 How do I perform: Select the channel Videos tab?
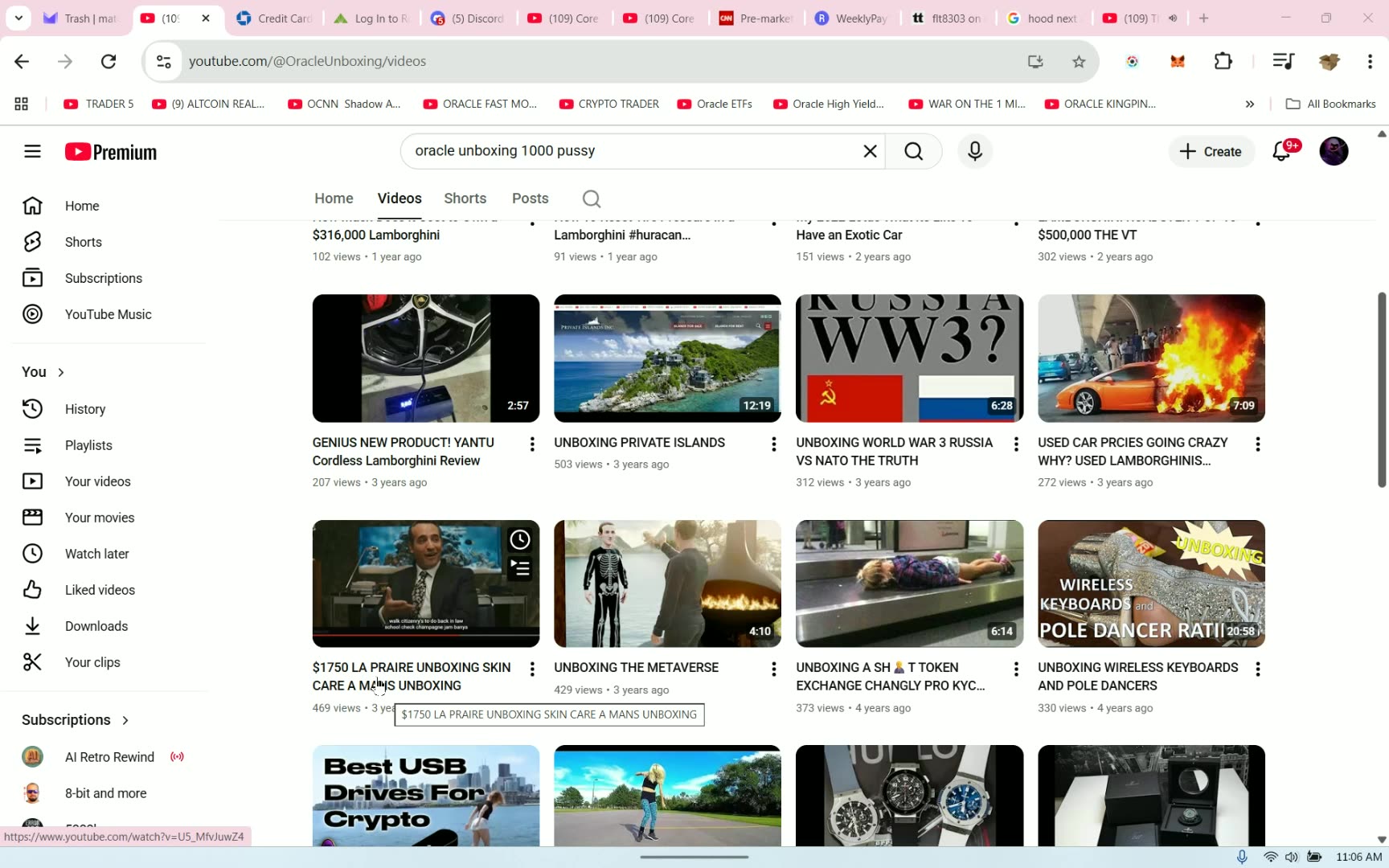tap(399, 199)
